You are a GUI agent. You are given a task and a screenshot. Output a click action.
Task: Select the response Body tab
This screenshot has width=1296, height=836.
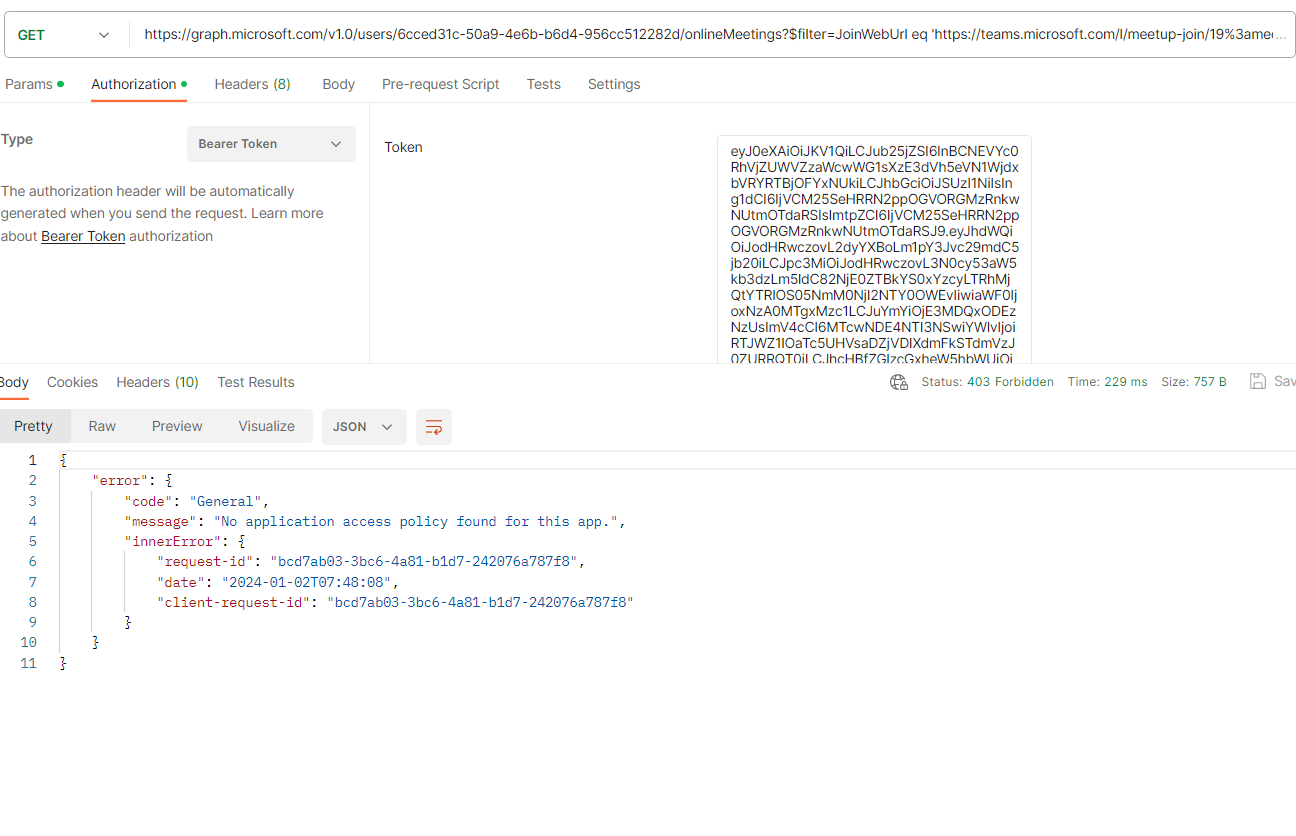coord(13,382)
